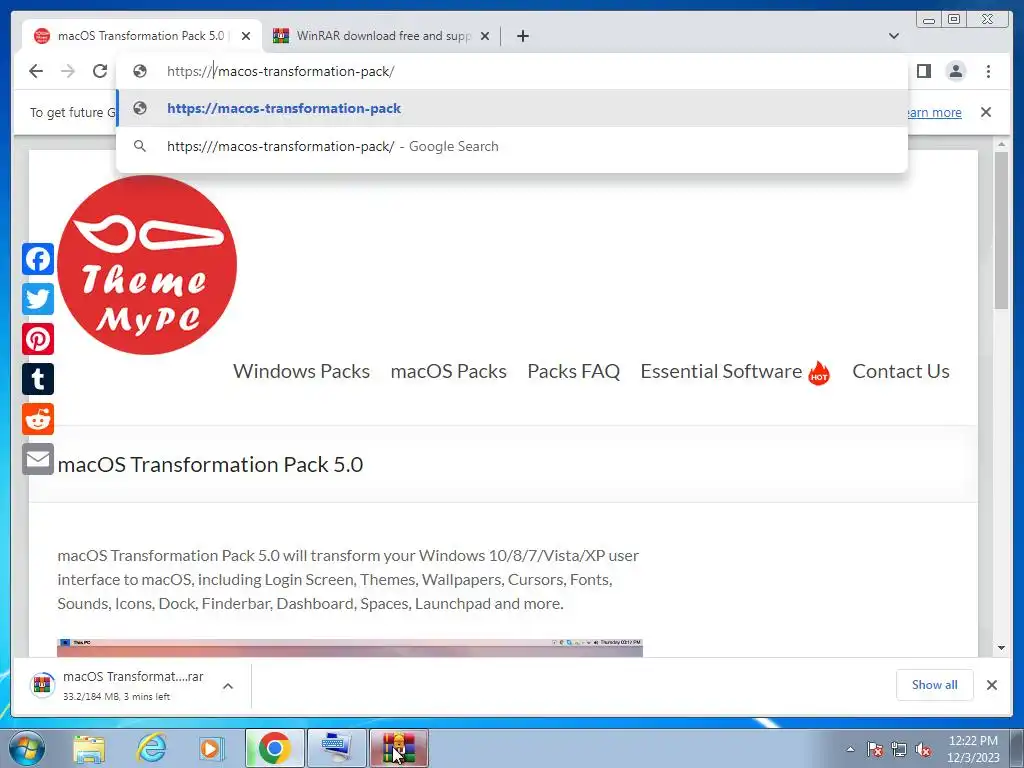Screen dimensions: 1024x768
Task: Open the Contact Us page
Action: [901, 371]
